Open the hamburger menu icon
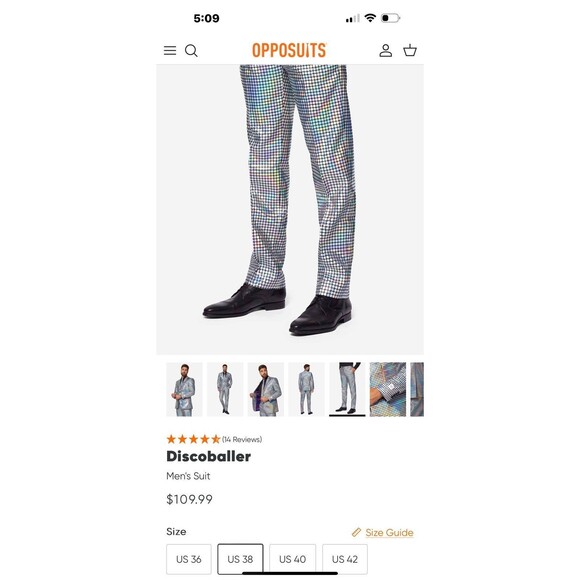 click(170, 50)
